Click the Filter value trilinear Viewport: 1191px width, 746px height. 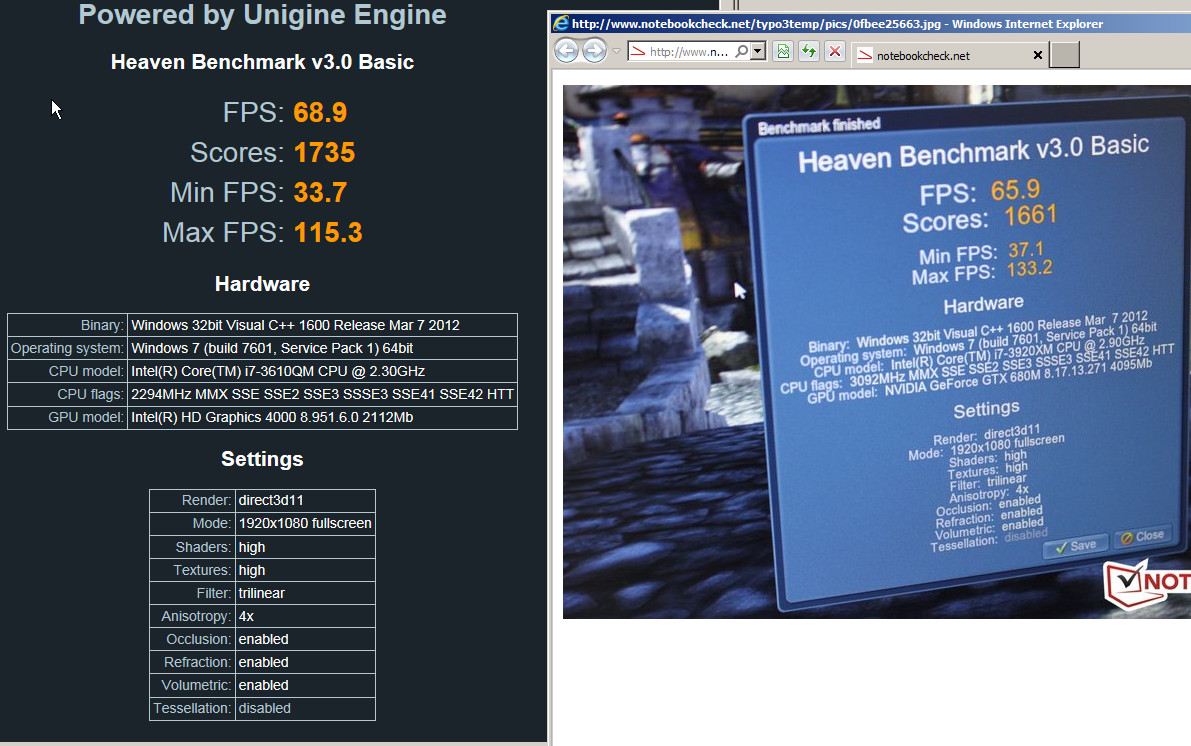(305, 593)
